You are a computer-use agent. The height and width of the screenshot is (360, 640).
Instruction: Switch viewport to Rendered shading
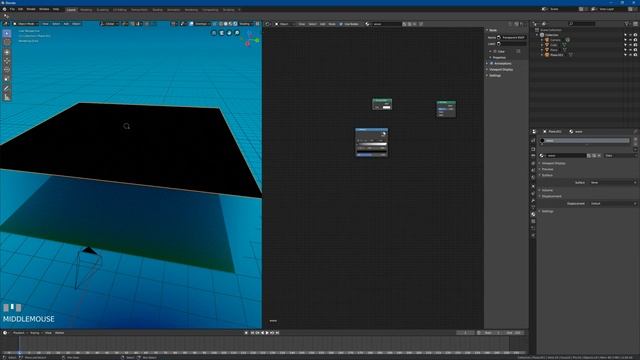tap(236, 24)
